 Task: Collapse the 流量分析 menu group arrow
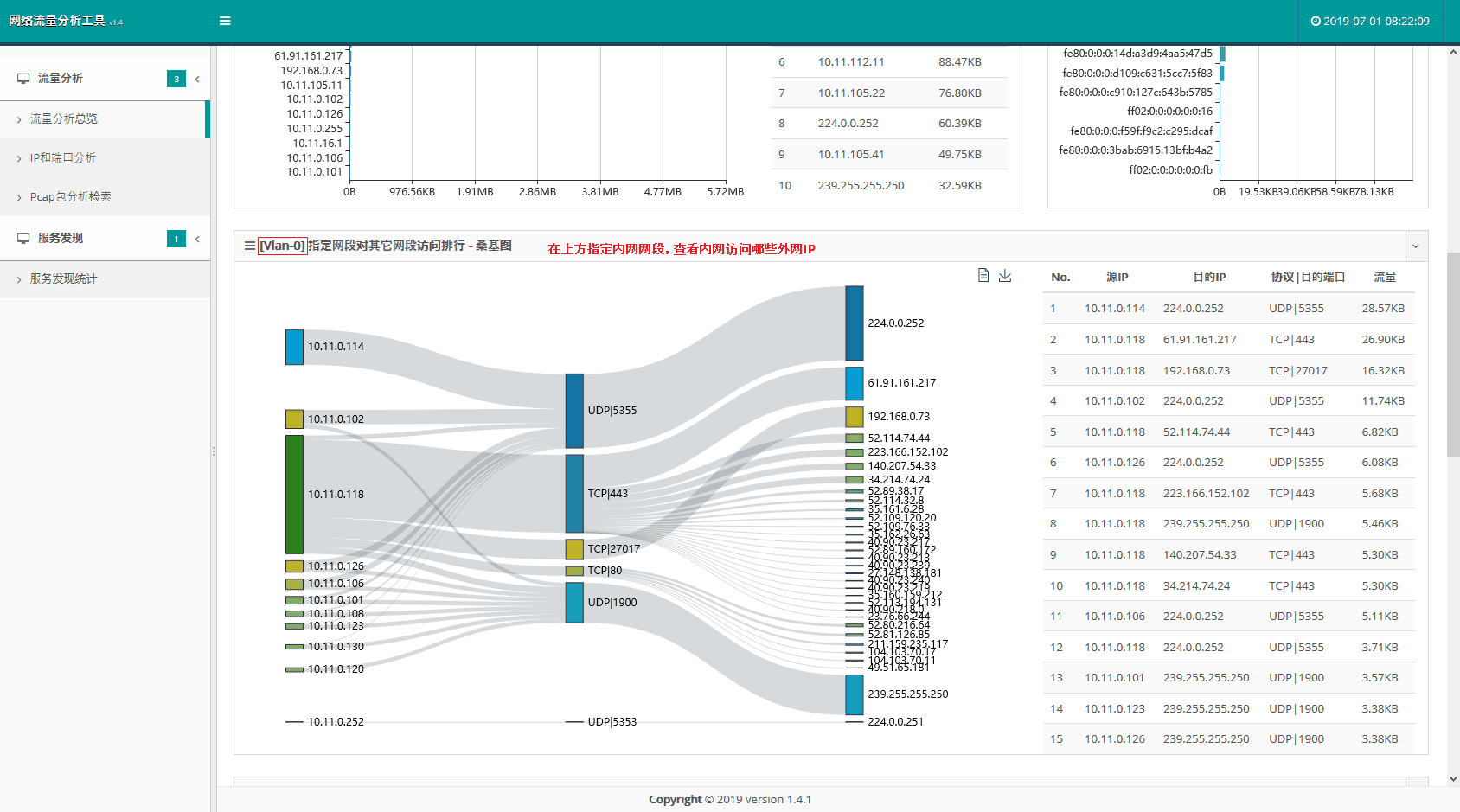coord(197,79)
